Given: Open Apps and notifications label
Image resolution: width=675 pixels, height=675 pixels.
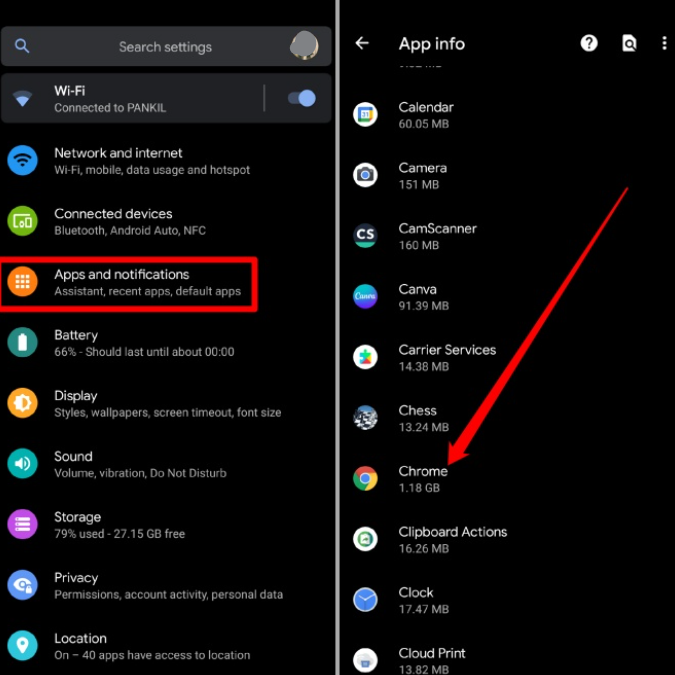Looking at the screenshot, I should (x=122, y=274).
